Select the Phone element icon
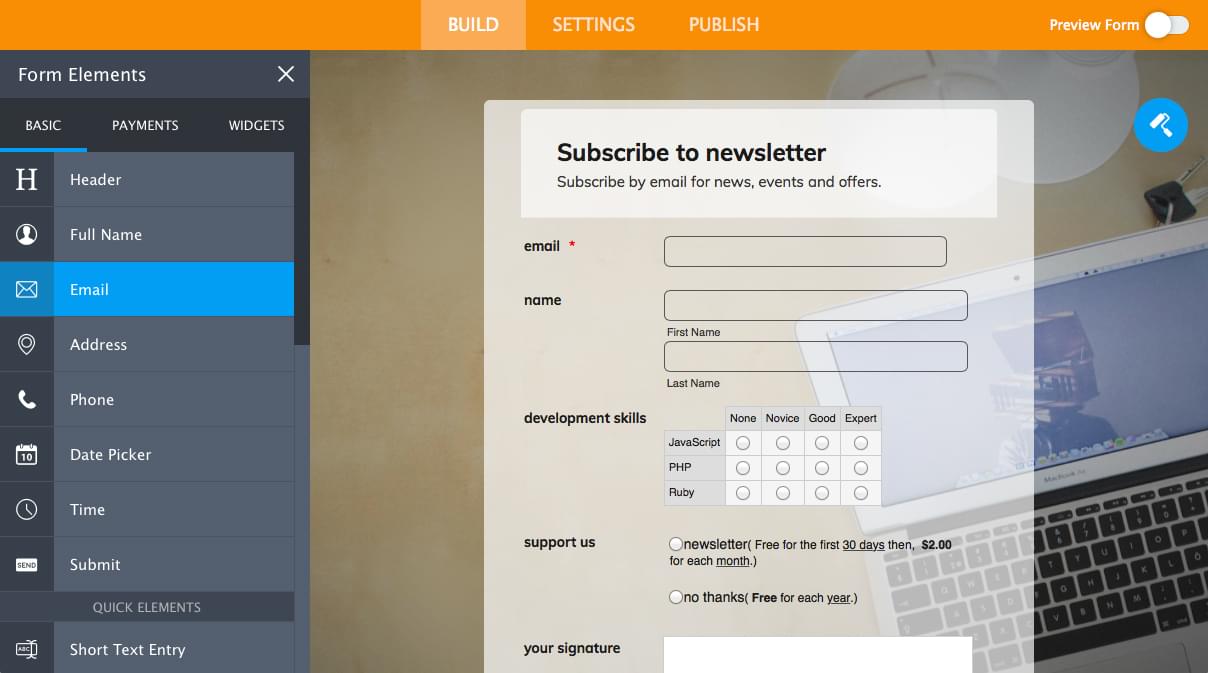The image size is (1208, 673). click(27, 399)
